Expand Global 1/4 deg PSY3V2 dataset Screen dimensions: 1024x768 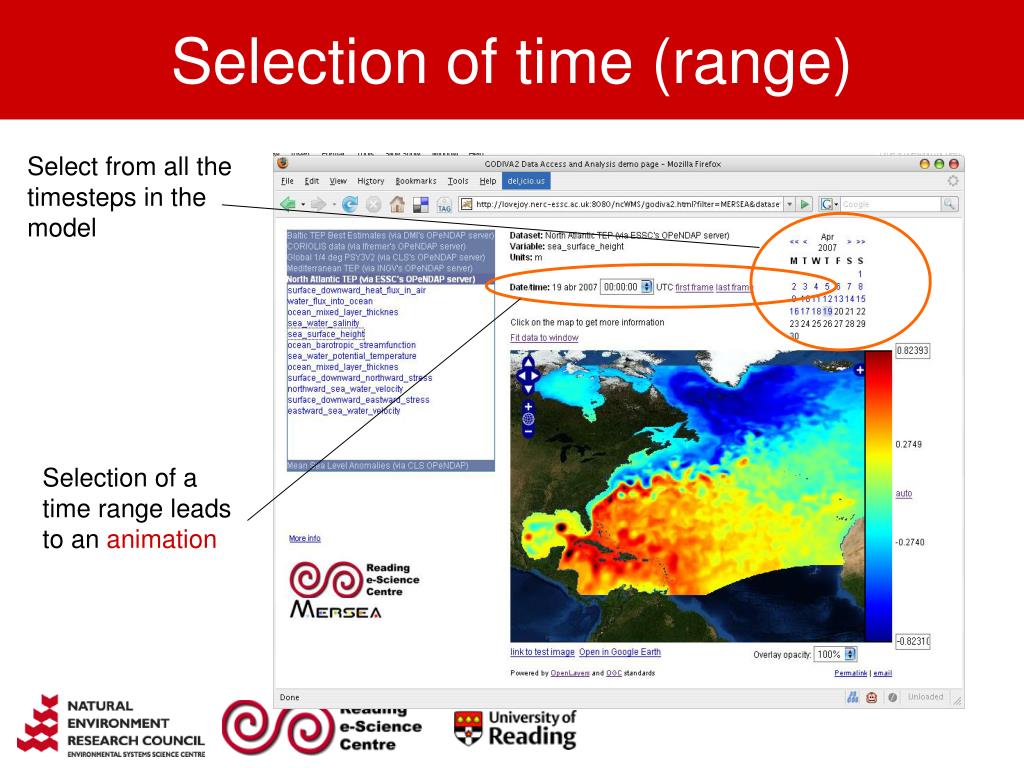click(391, 257)
